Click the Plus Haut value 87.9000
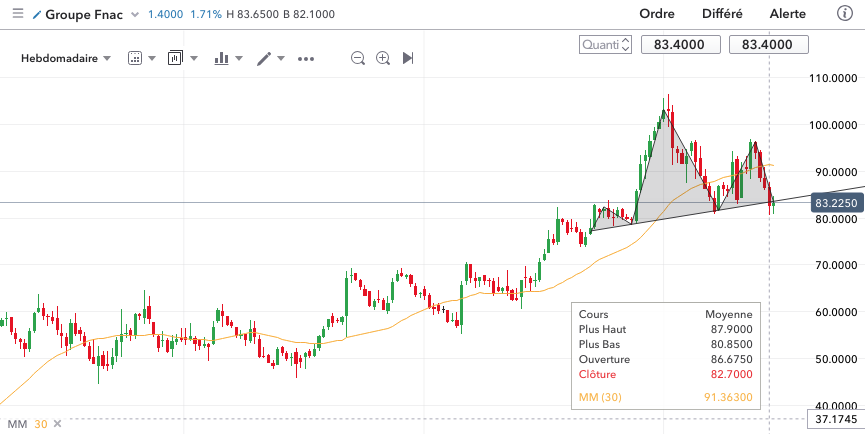The width and height of the screenshot is (865, 434). pyautogui.click(x=731, y=329)
